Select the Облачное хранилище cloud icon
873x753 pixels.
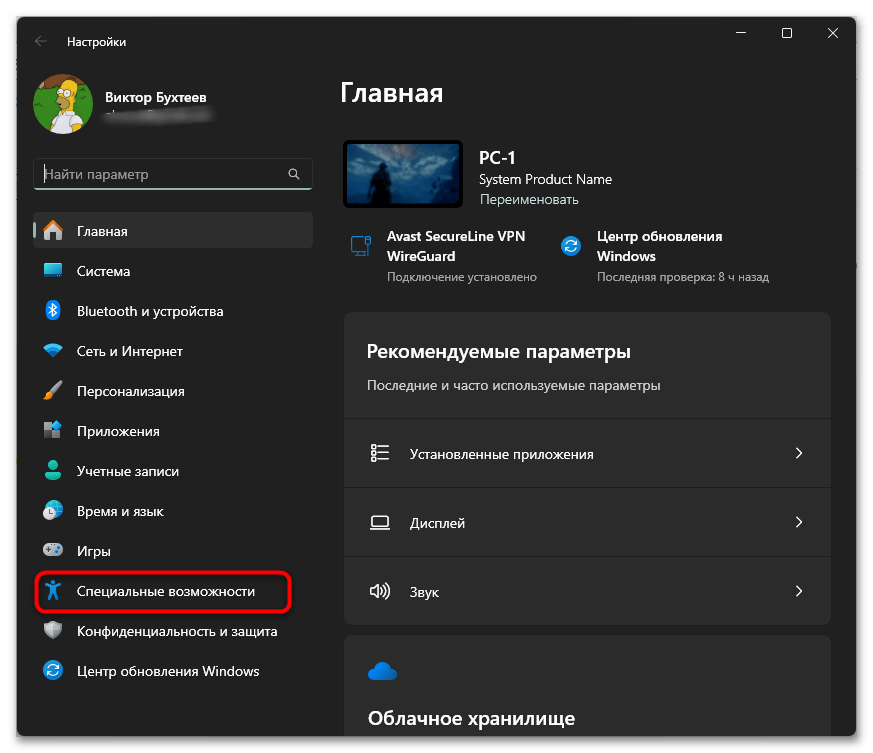[x=382, y=671]
